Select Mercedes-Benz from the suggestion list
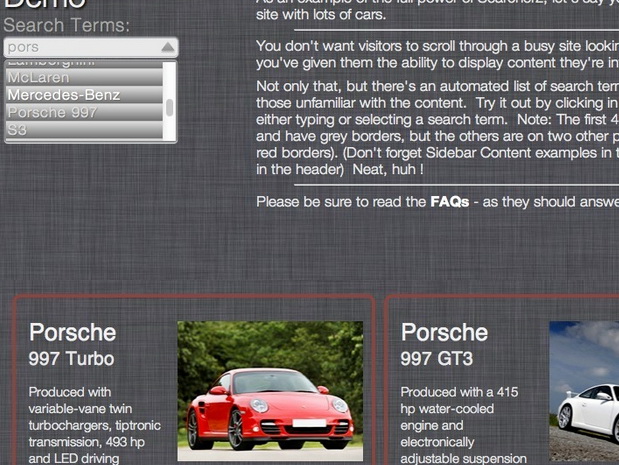The image size is (619, 465). click(84, 95)
